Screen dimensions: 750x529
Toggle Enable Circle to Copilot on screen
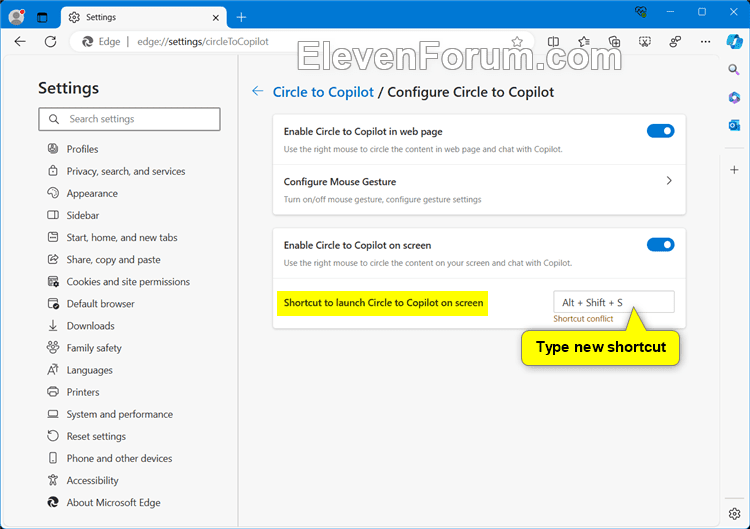coord(660,245)
